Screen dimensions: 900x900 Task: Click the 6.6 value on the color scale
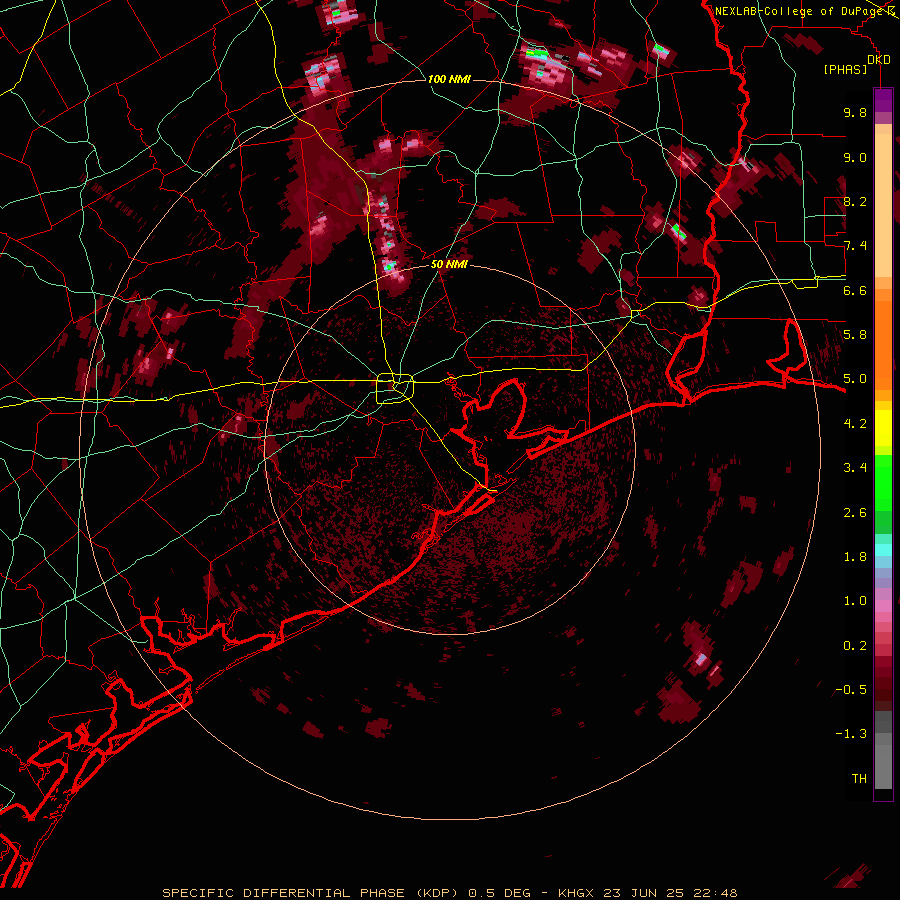point(855,290)
